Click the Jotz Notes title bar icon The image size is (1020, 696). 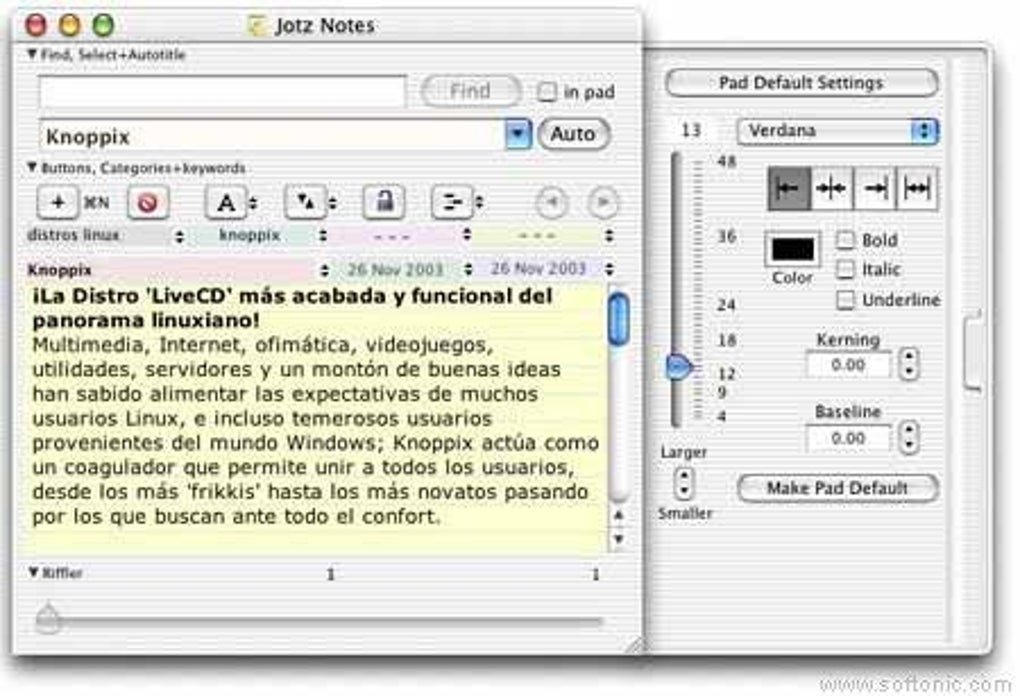click(x=258, y=25)
